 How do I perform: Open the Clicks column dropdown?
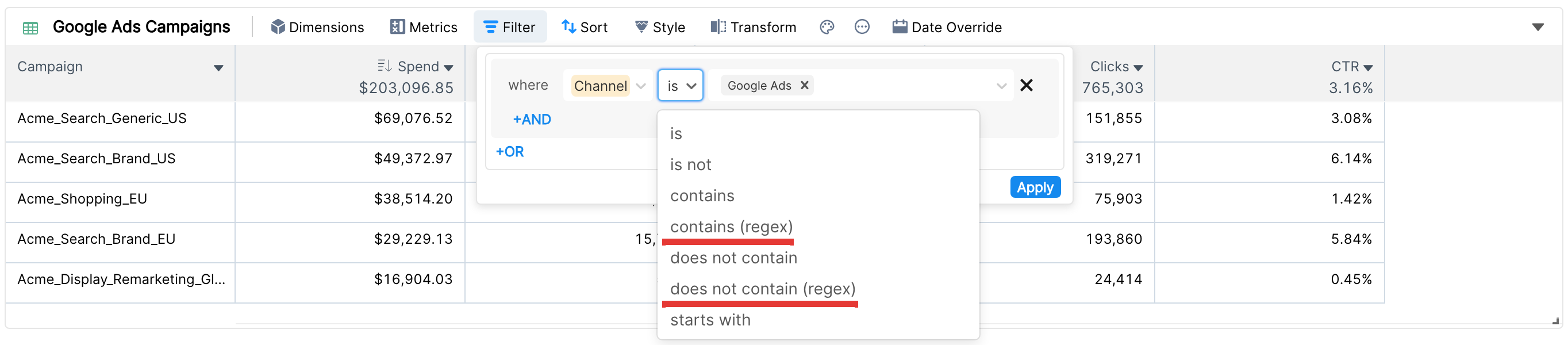[1138, 68]
